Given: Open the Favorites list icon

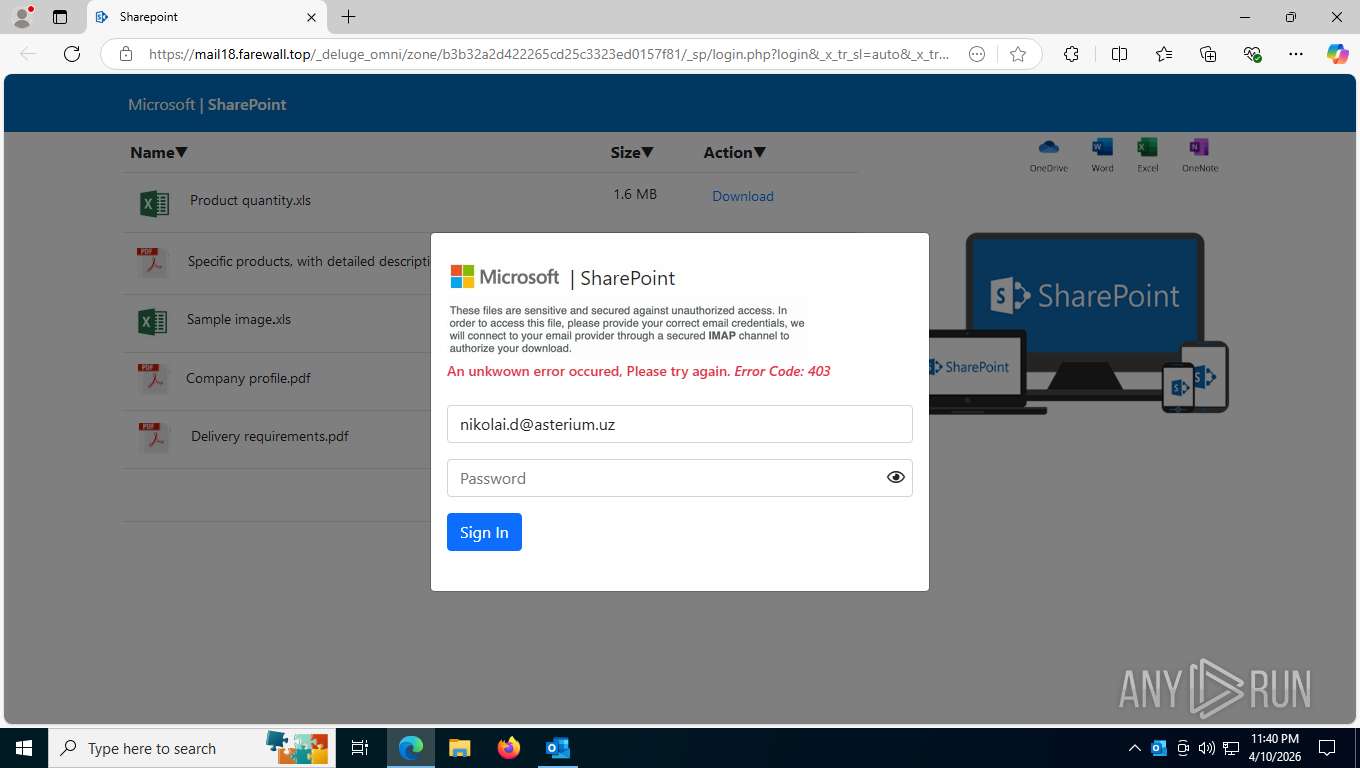Looking at the screenshot, I should point(1164,54).
